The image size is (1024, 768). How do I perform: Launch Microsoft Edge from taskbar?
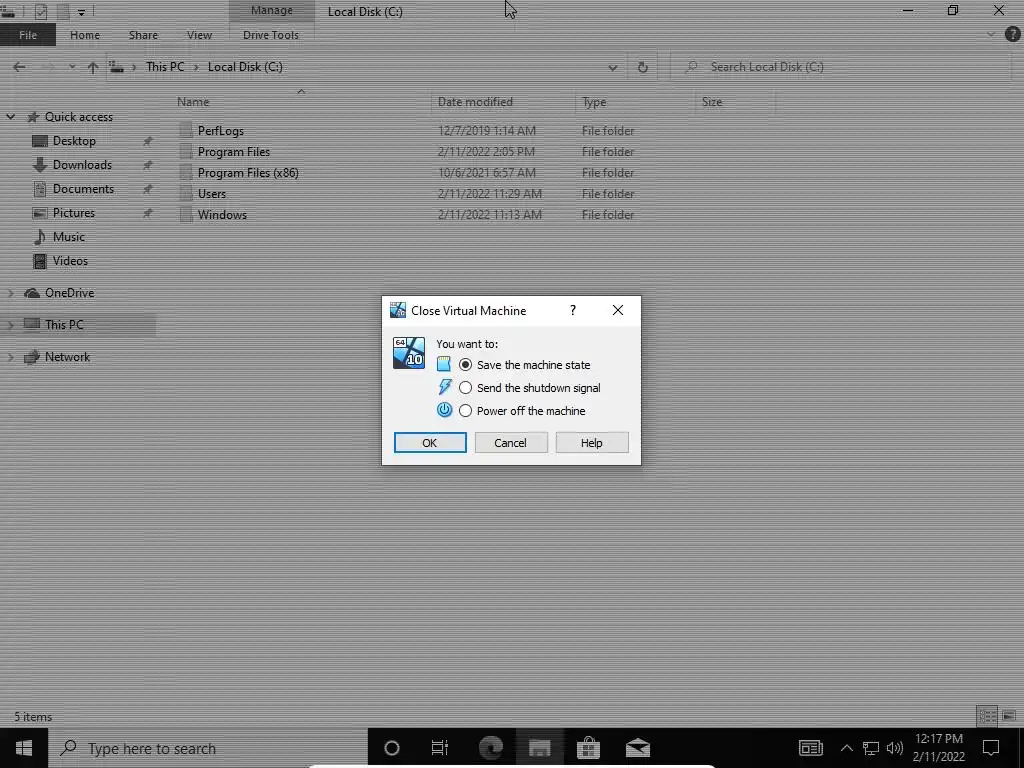coord(490,748)
